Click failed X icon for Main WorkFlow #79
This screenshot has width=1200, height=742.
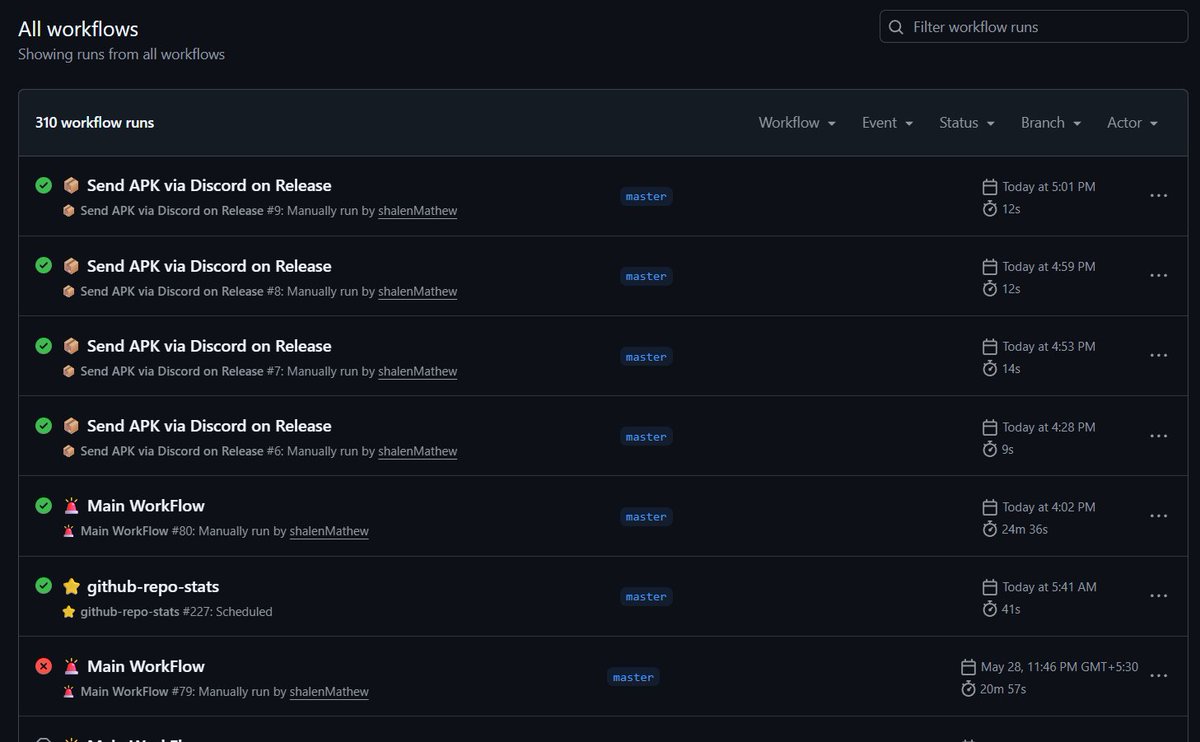point(43,665)
